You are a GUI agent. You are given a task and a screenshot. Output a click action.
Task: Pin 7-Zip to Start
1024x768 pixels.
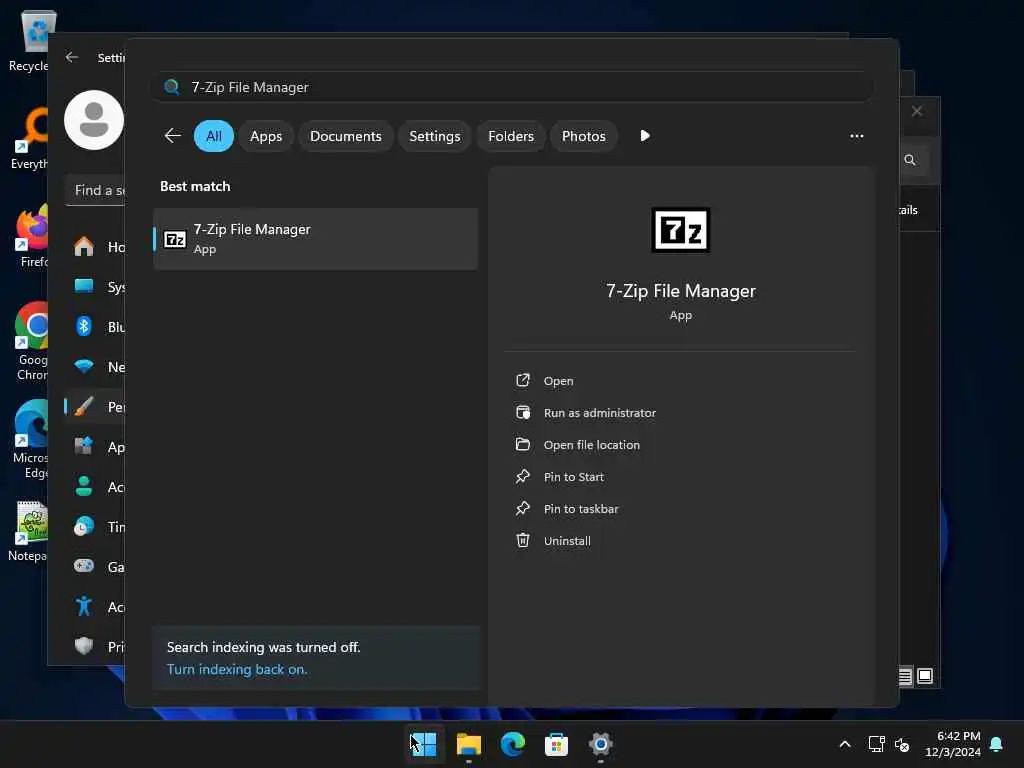pos(573,477)
